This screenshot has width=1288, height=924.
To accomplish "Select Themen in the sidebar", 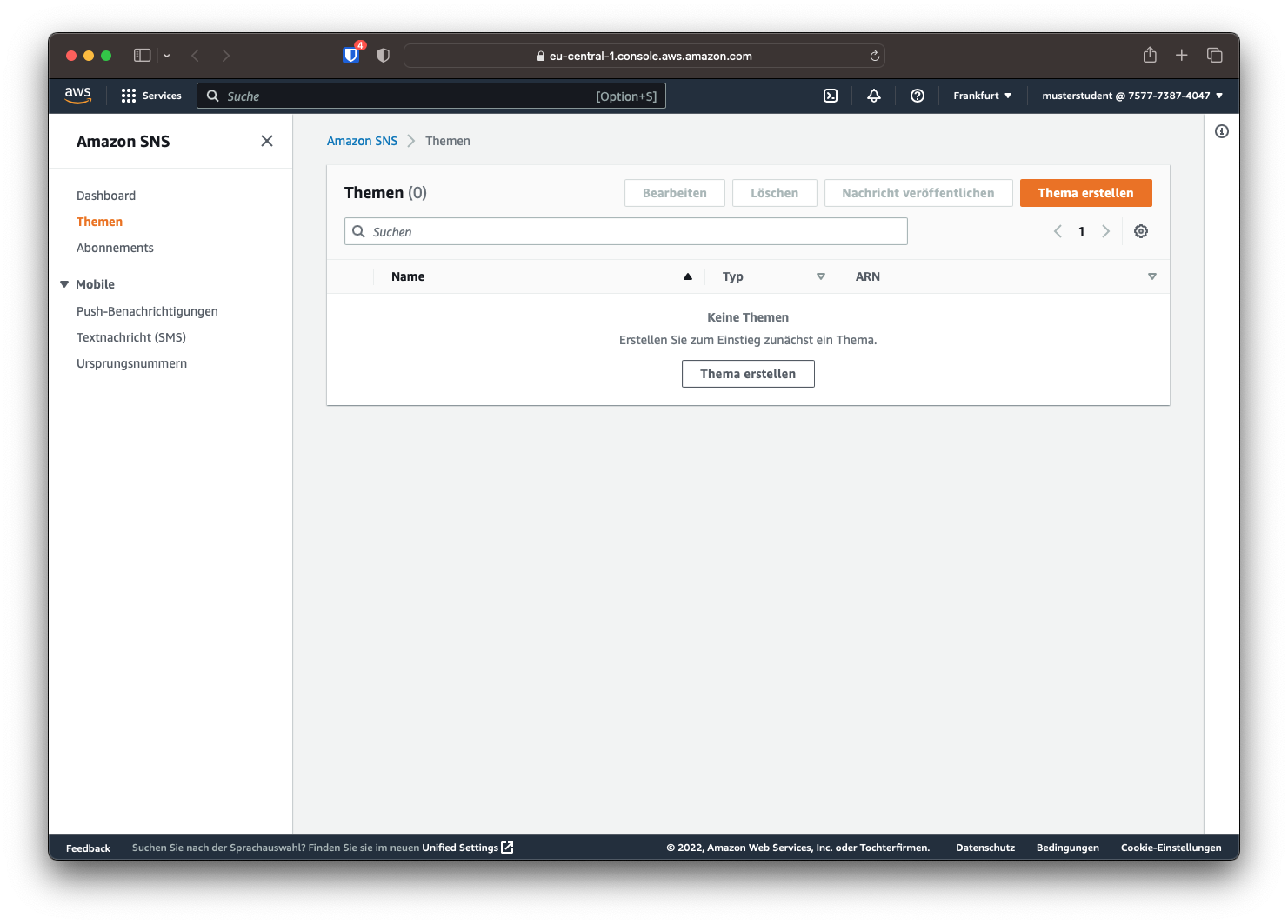I will (x=99, y=222).
